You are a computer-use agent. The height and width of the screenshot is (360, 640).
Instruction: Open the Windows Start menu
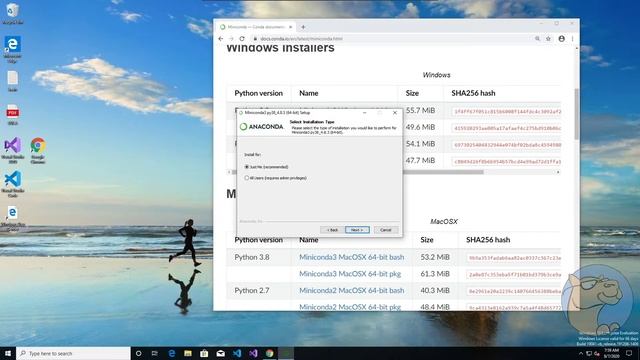tap(8, 353)
